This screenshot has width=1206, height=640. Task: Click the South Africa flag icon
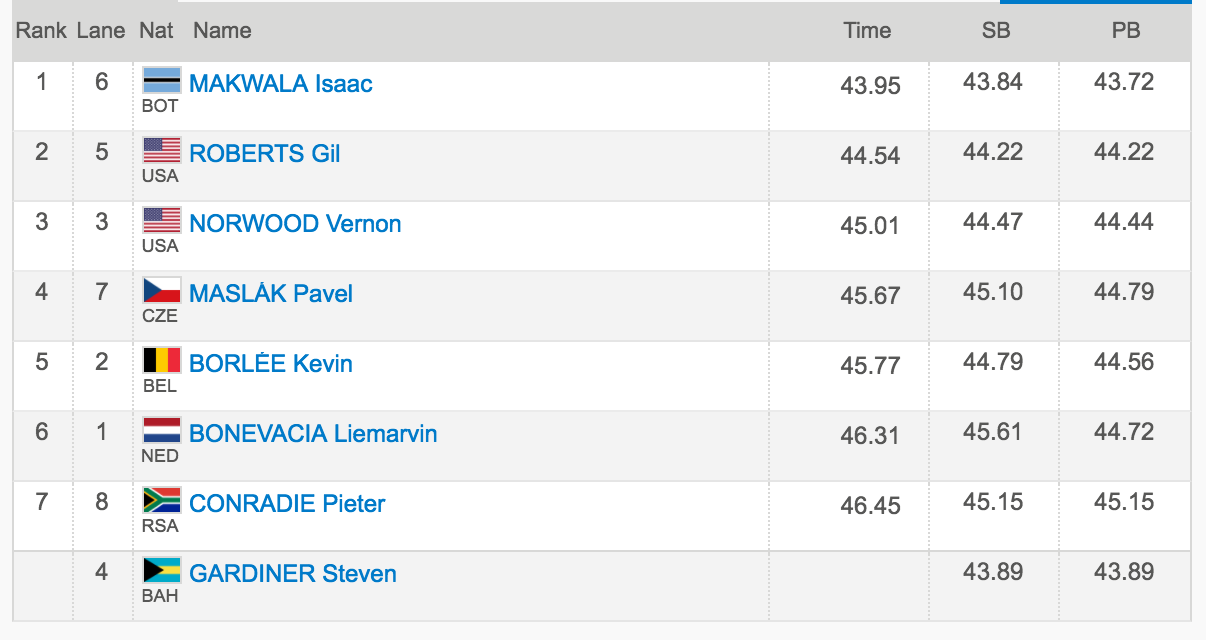[x=162, y=500]
